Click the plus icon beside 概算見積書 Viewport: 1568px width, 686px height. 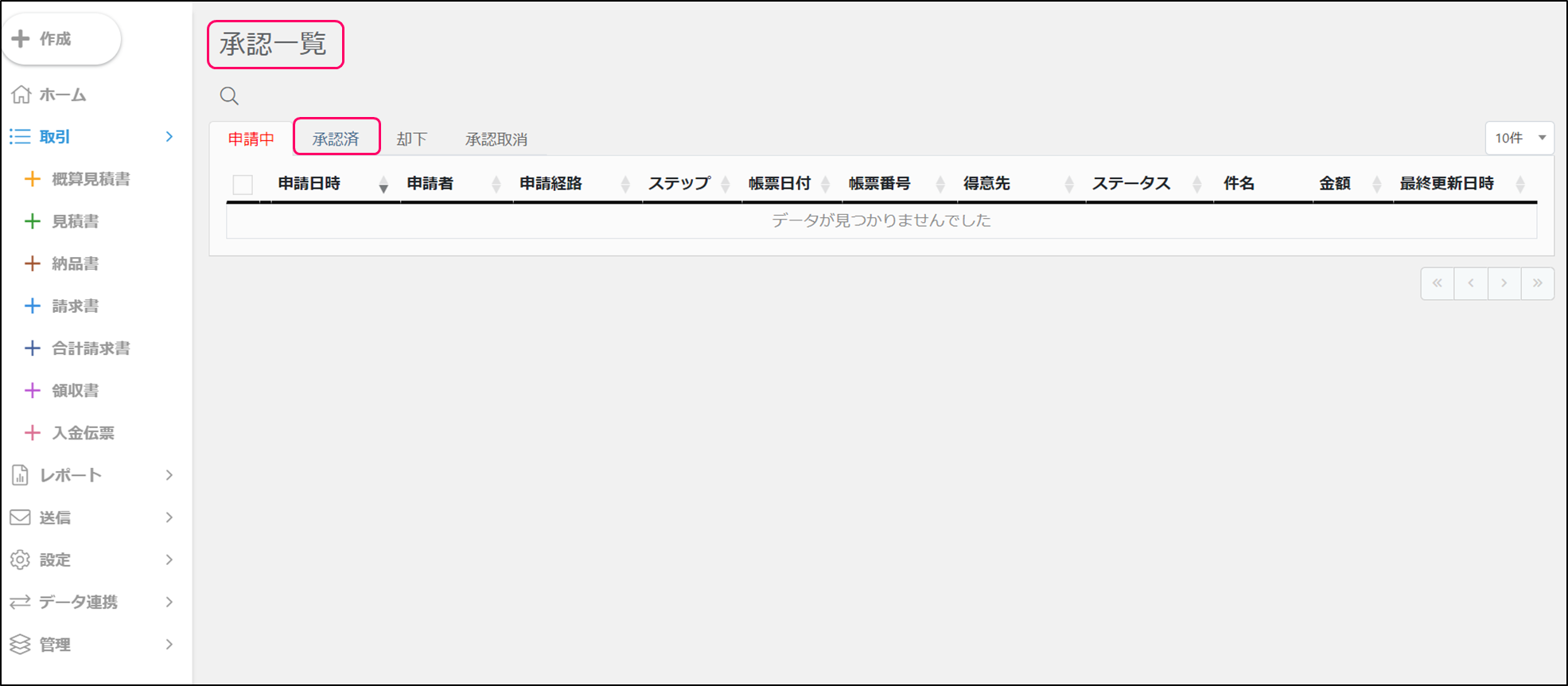[x=33, y=179]
